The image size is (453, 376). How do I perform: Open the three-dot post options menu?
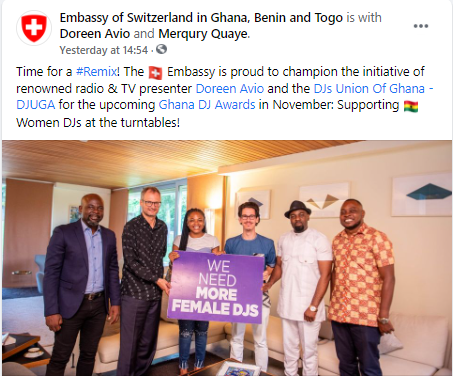[421, 26]
